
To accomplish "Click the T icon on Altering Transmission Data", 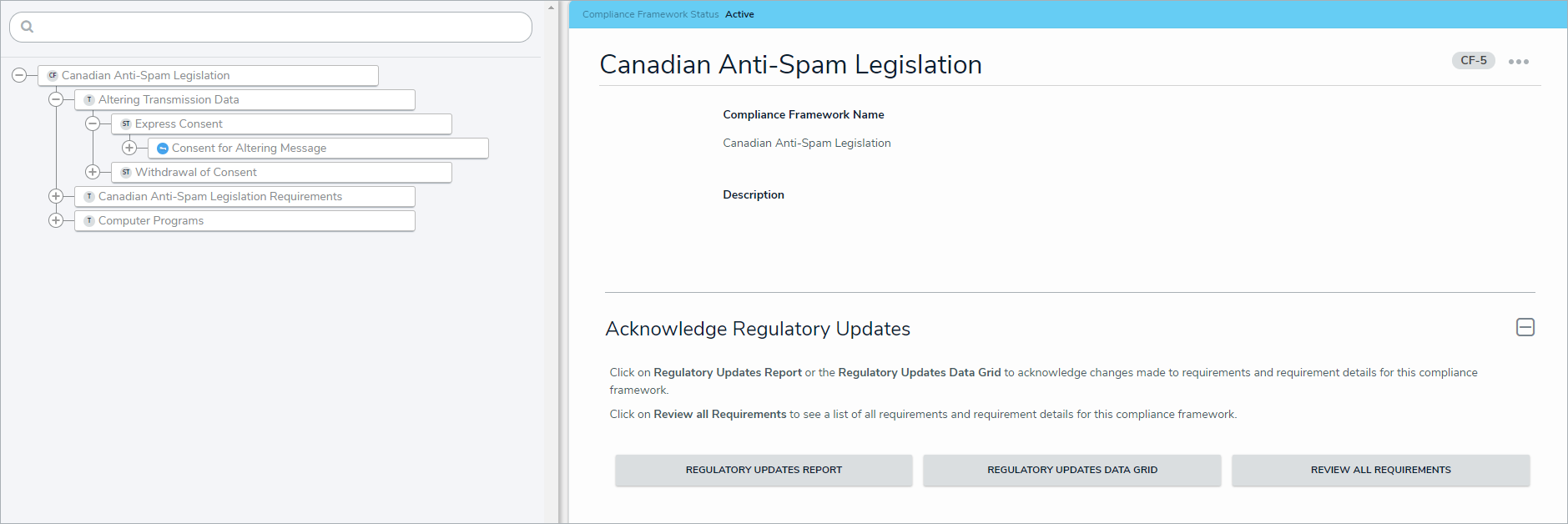I will (x=89, y=99).
